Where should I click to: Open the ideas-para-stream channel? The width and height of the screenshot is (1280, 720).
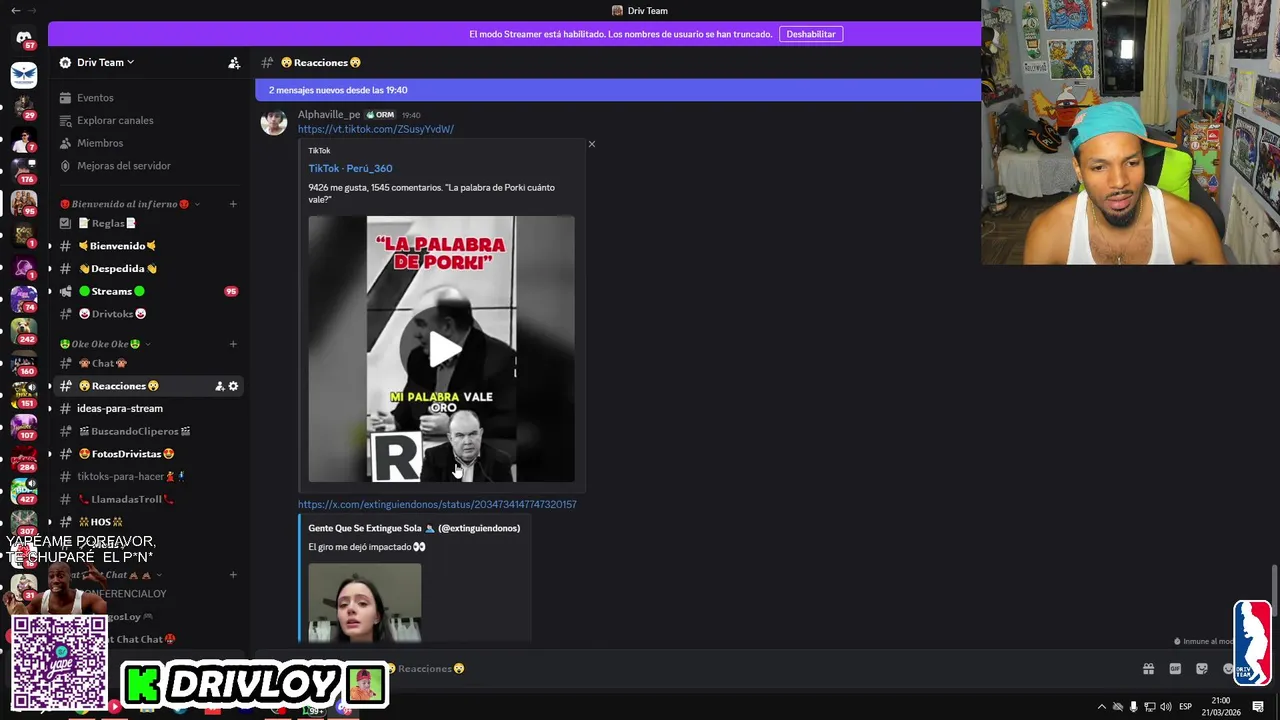point(120,408)
